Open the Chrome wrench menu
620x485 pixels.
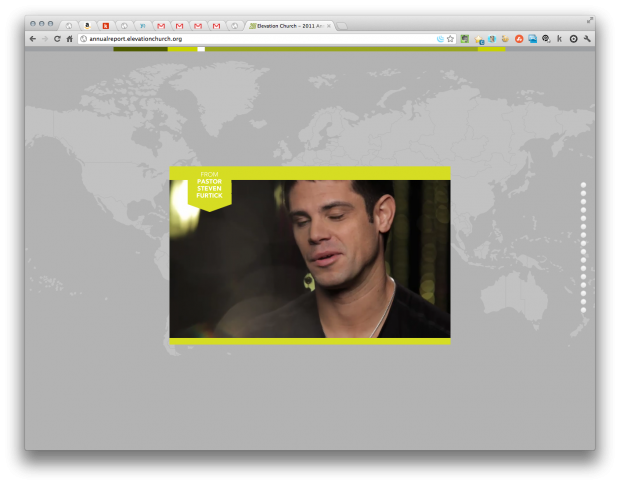tap(587, 39)
